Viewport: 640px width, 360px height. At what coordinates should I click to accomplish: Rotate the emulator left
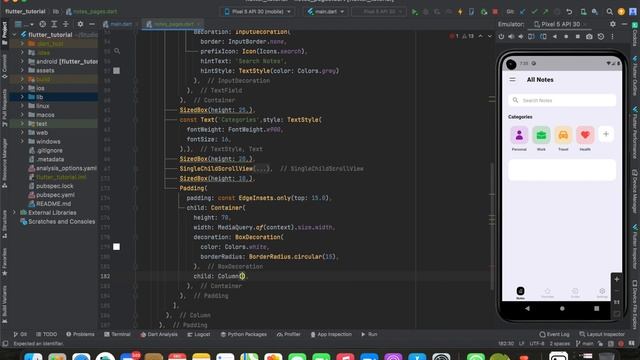point(531,36)
